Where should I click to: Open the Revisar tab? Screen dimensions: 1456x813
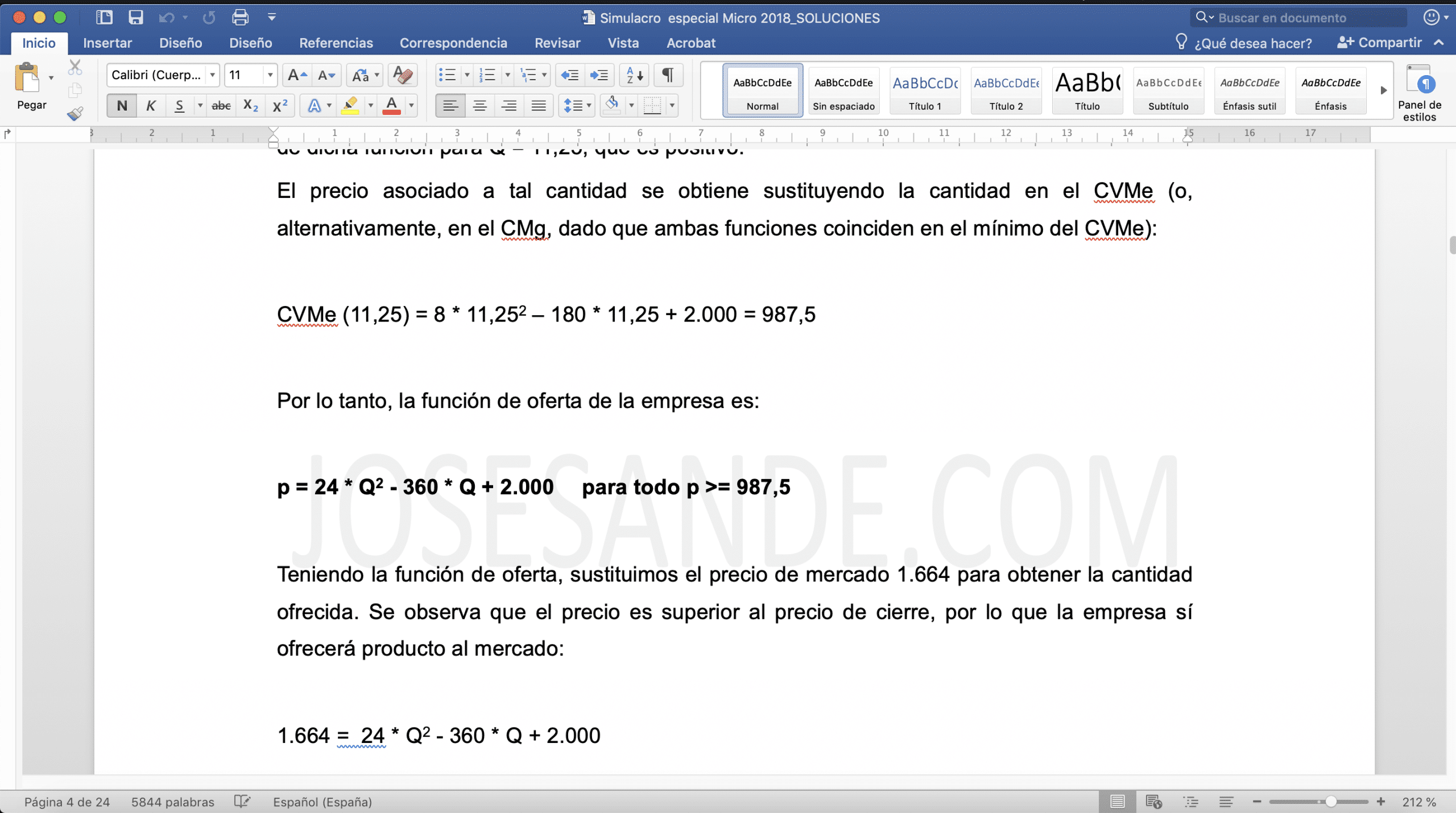[557, 43]
